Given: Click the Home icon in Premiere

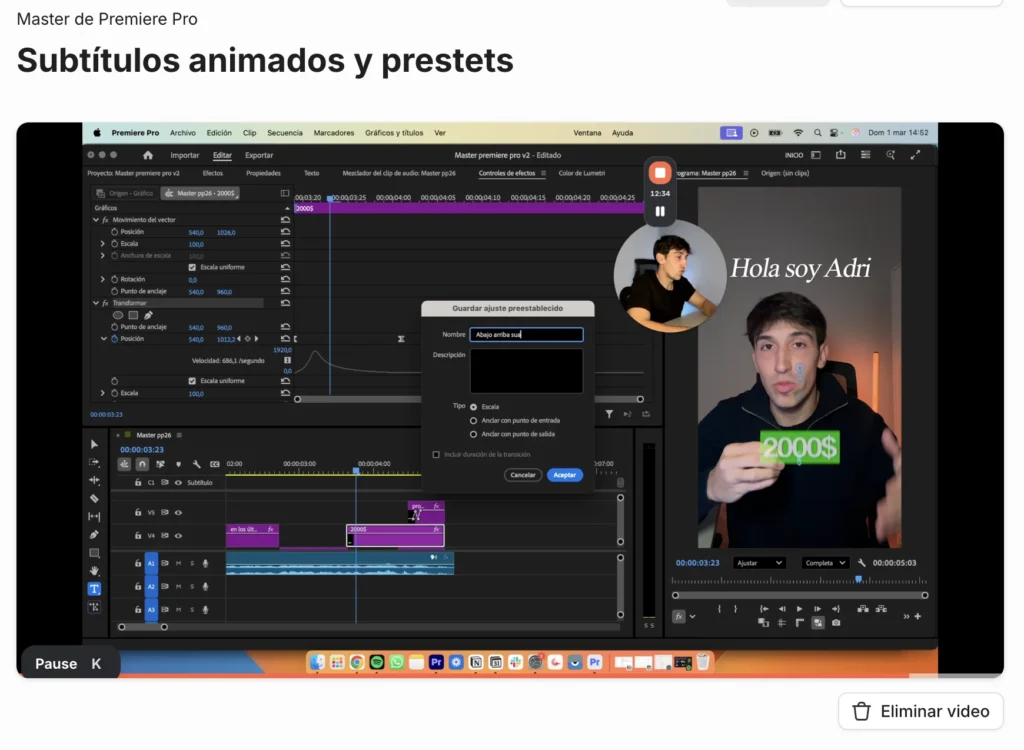Looking at the screenshot, I should coord(148,155).
